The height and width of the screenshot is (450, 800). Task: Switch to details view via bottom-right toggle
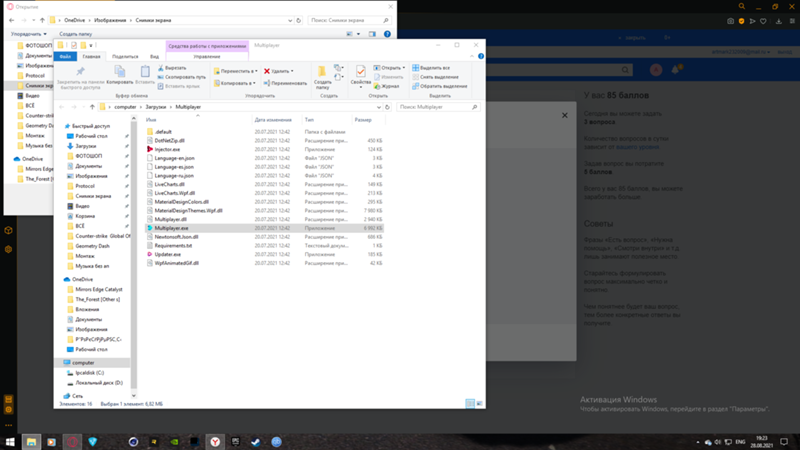pos(470,404)
